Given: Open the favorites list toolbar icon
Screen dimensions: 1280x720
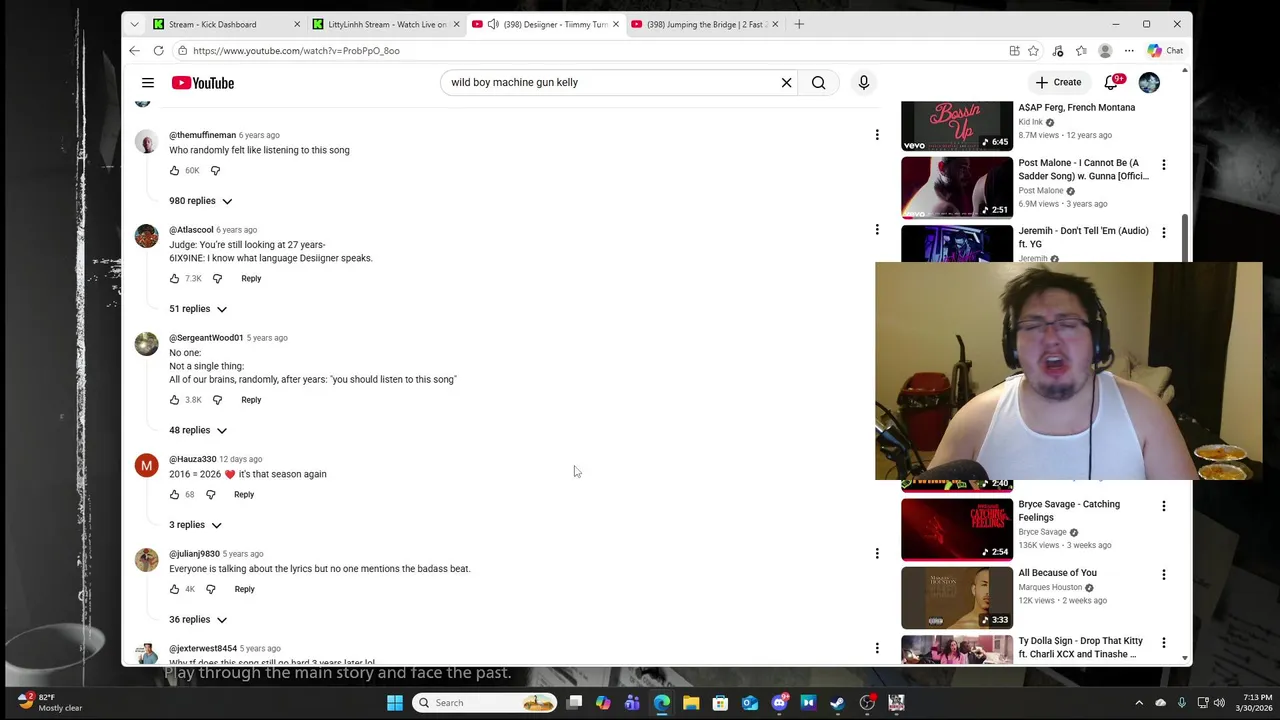Looking at the screenshot, I should 1082,51.
